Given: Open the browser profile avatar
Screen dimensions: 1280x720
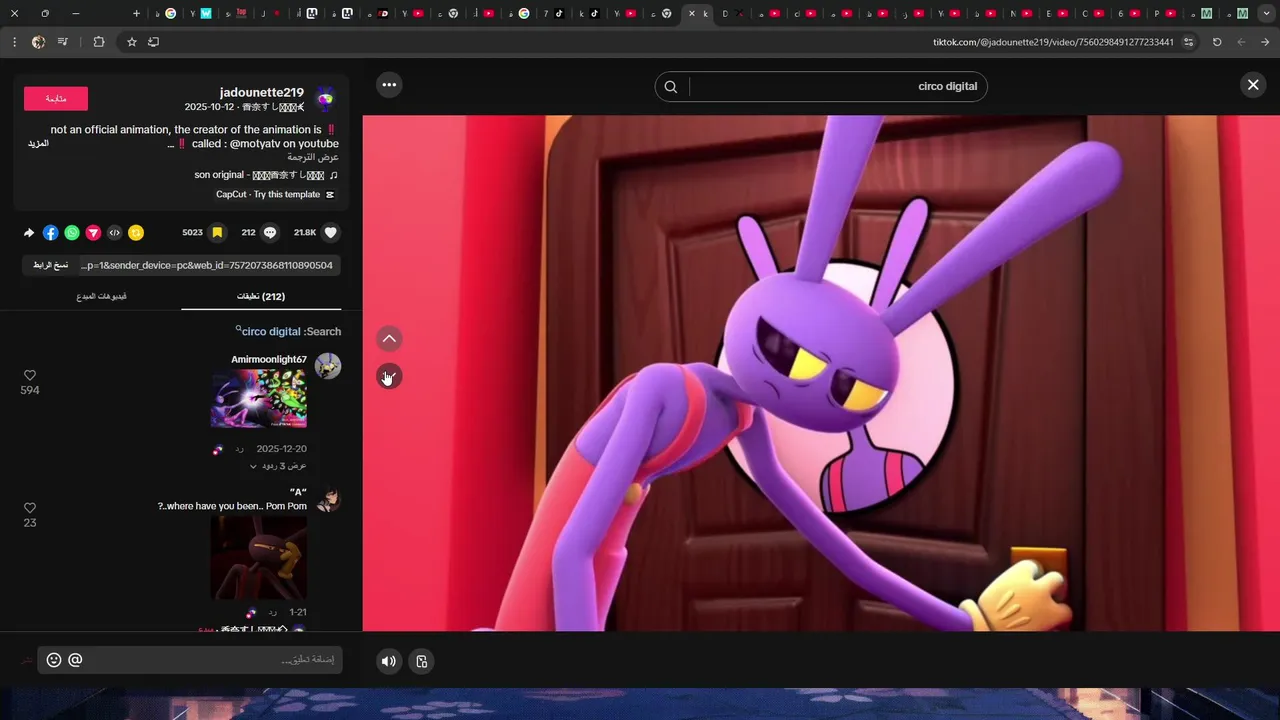Looking at the screenshot, I should 38,42.
